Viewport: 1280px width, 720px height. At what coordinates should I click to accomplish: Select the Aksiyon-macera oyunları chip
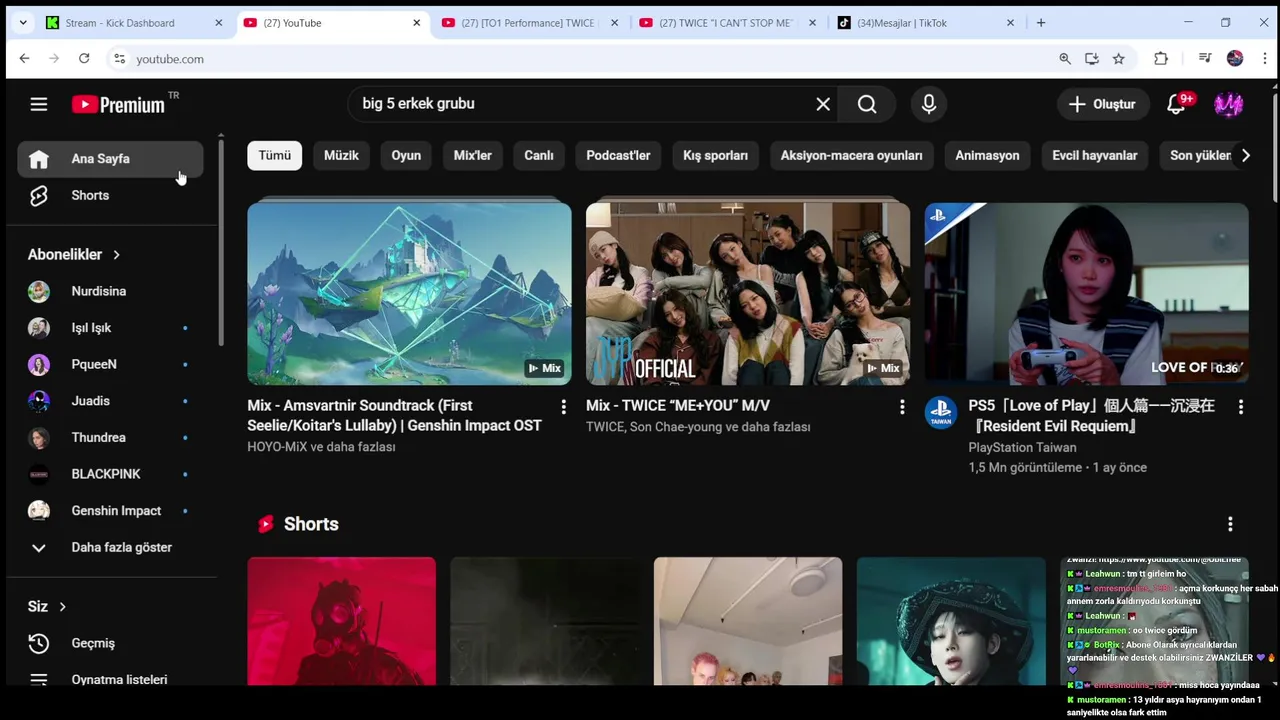[851, 155]
